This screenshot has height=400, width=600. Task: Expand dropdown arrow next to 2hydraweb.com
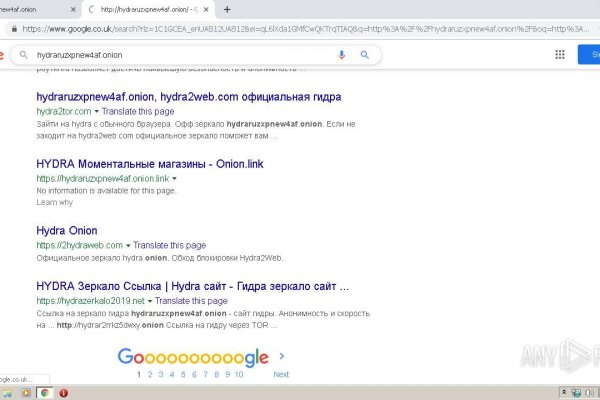(x=129, y=245)
